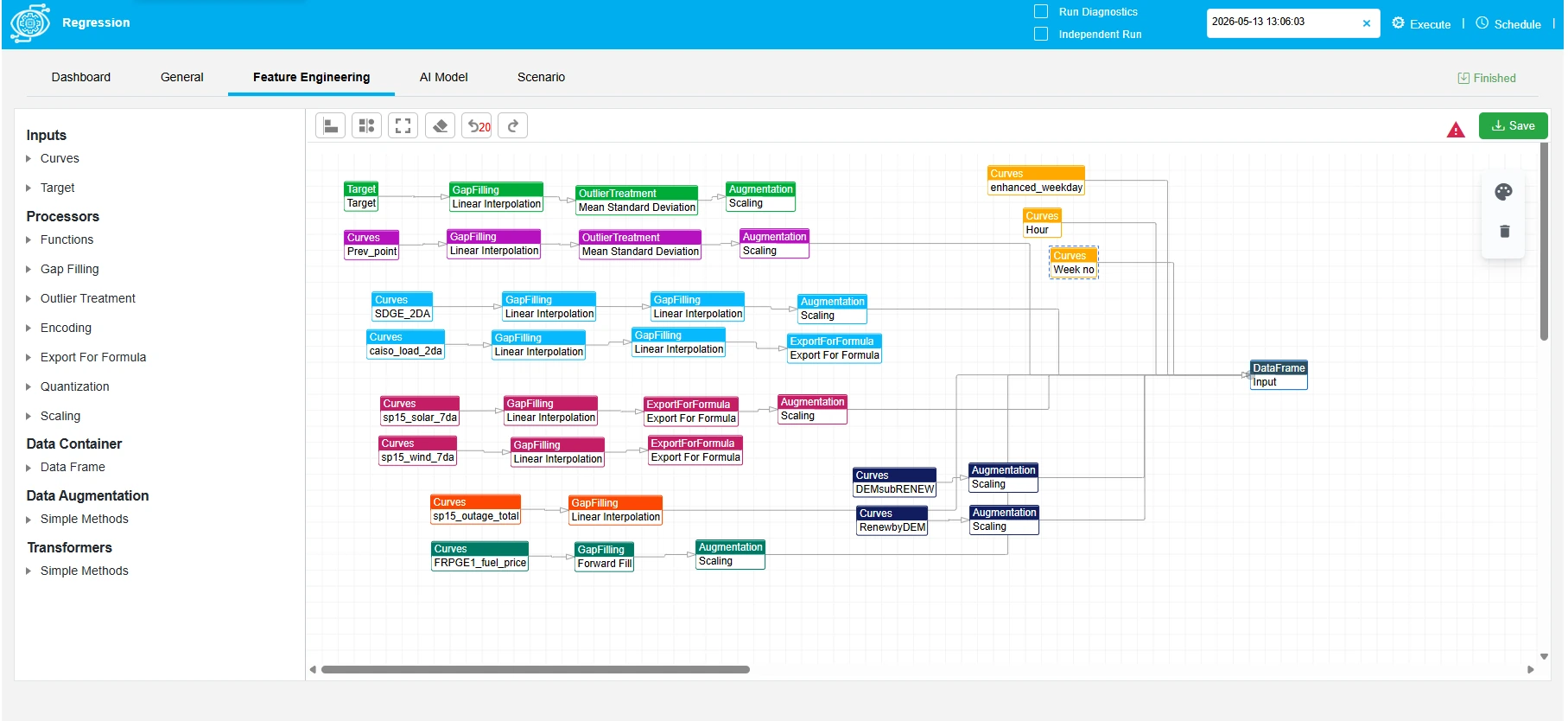Save the feature engineering pipeline
1568x721 pixels.
click(1514, 125)
